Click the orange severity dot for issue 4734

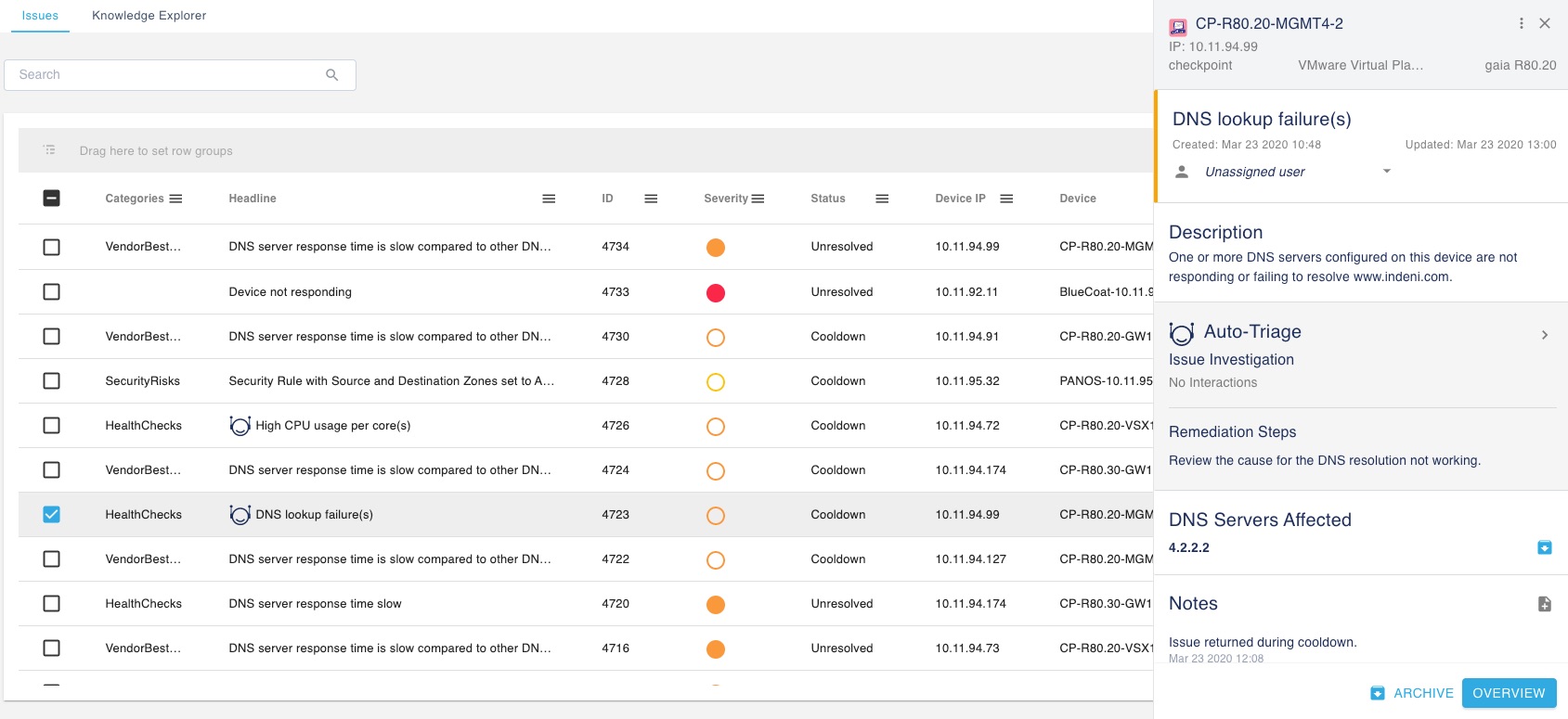click(x=716, y=248)
